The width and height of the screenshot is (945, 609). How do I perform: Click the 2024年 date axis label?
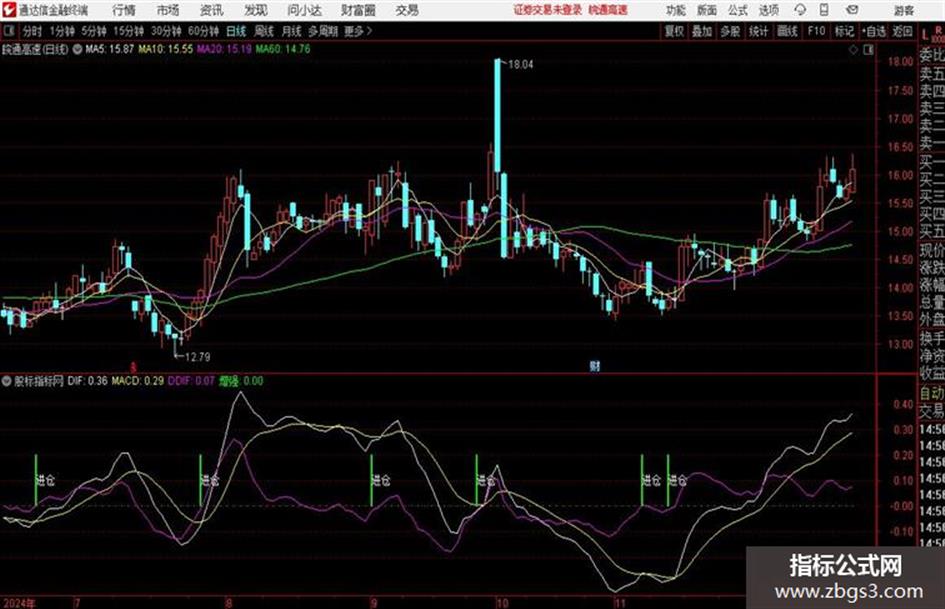20,603
